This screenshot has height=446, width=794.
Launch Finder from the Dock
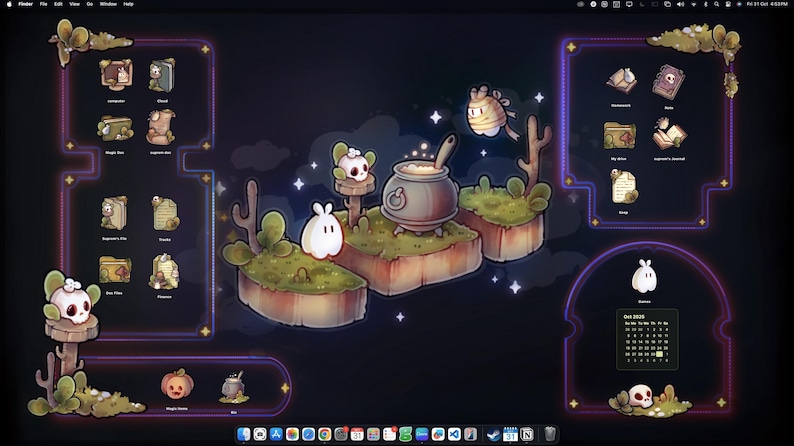[x=244, y=434]
